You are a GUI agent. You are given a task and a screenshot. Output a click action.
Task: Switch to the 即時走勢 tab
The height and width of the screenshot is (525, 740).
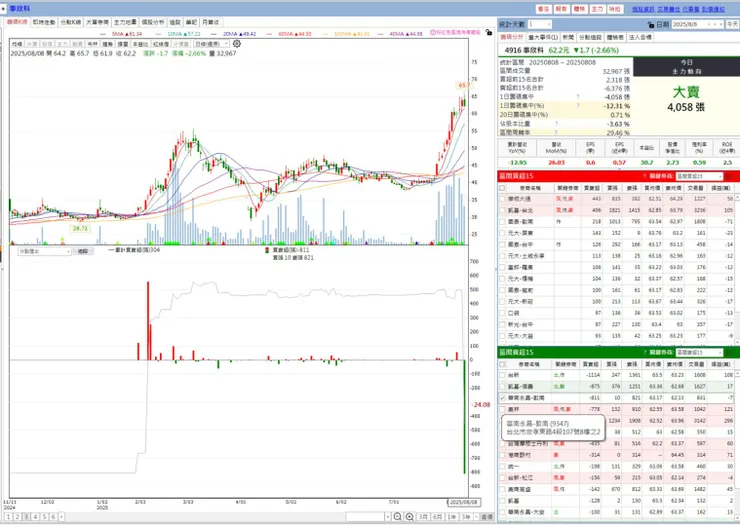point(44,22)
